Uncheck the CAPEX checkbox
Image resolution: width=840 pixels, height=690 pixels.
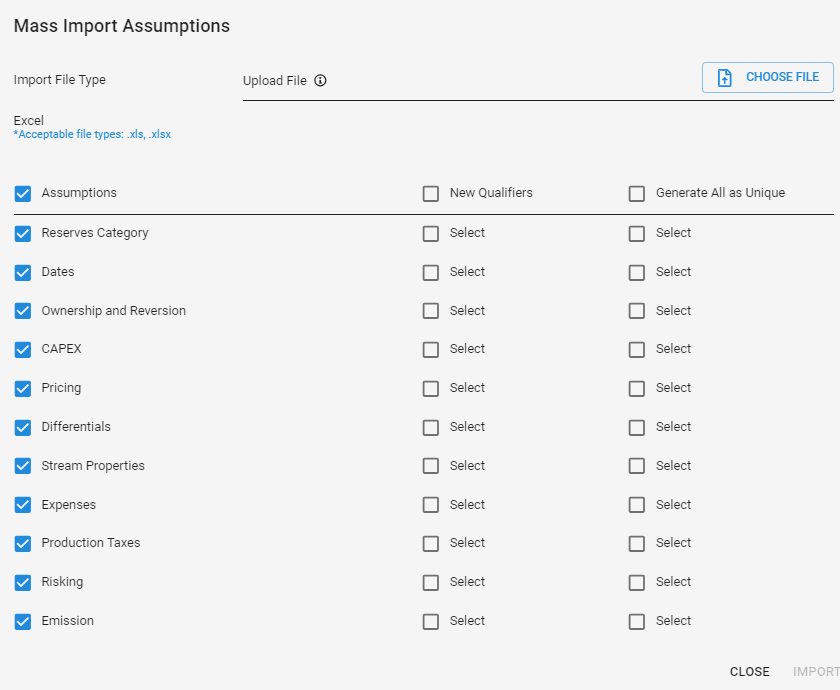tap(23, 349)
